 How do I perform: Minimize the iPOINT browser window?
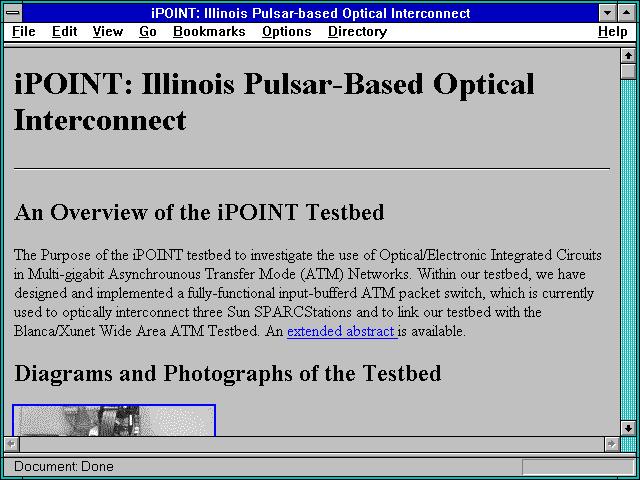607,13
